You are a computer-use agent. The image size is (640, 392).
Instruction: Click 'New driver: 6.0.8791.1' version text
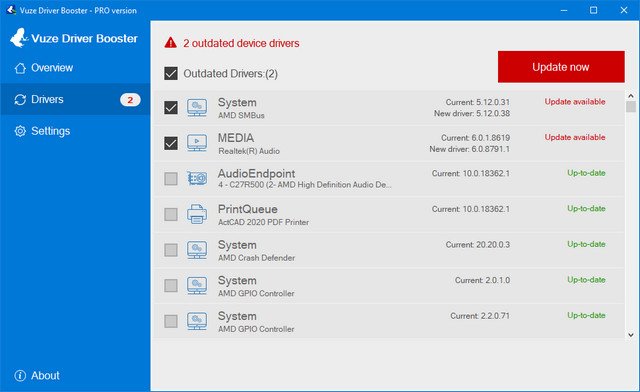click(x=469, y=149)
